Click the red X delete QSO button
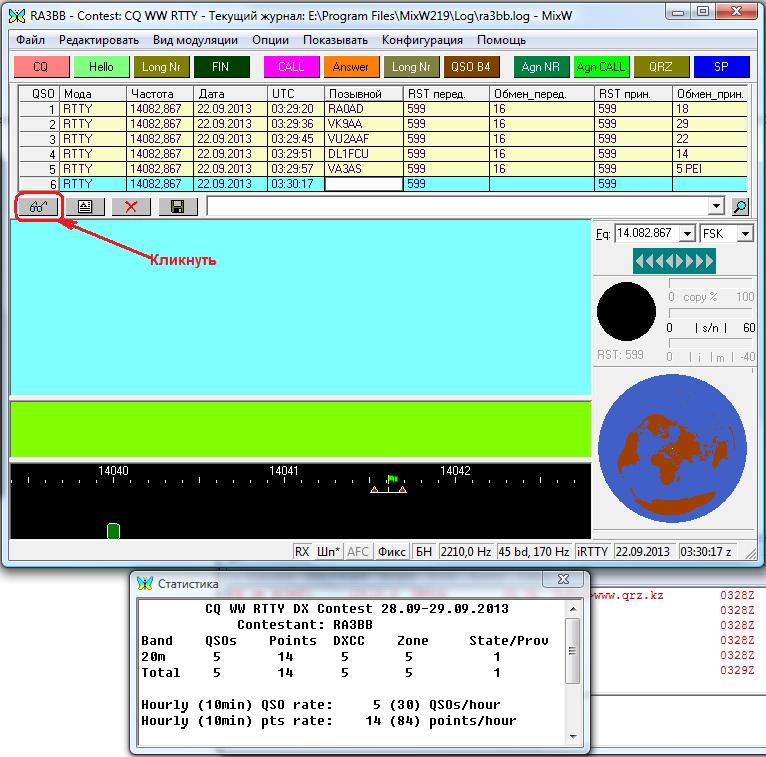Image resolution: width=766 pixels, height=757 pixels. (x=131, y=207)
